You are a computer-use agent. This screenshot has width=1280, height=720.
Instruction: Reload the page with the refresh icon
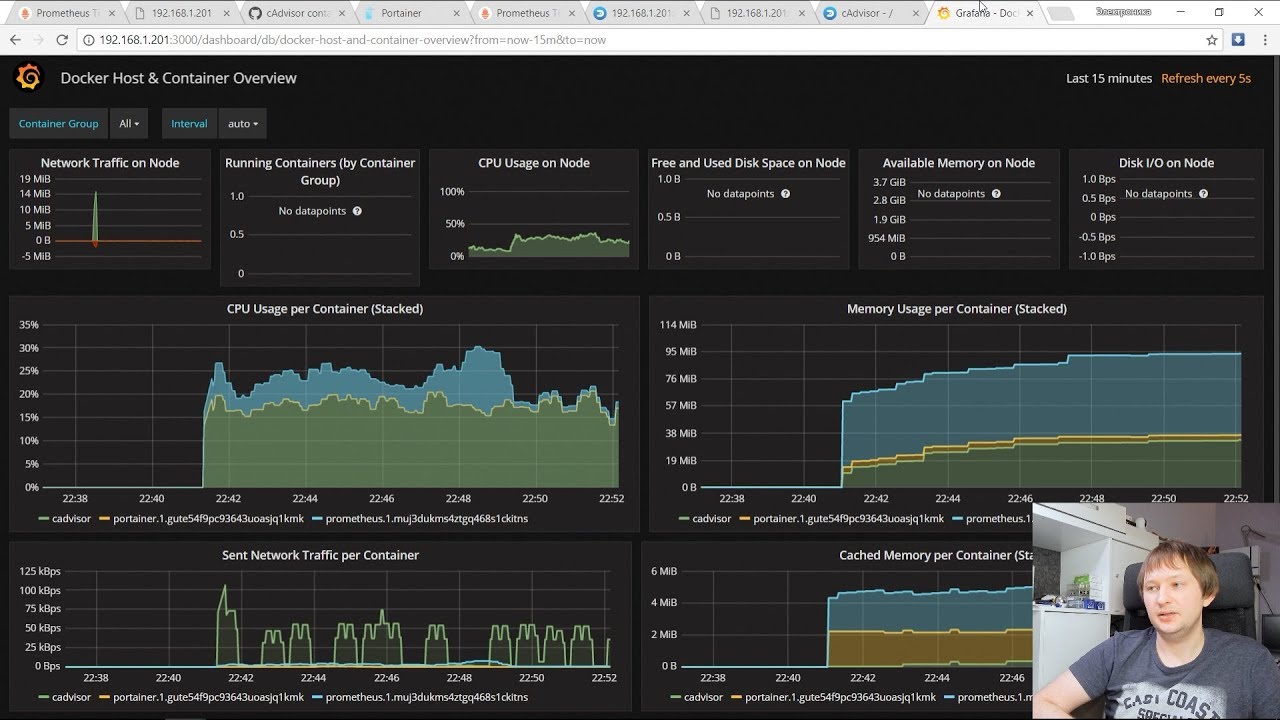(62, 40)
